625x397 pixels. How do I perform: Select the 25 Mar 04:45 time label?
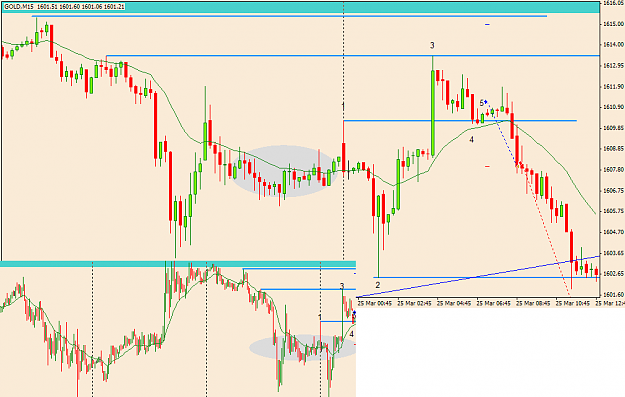pyautogui.click(x=454, y=304)
